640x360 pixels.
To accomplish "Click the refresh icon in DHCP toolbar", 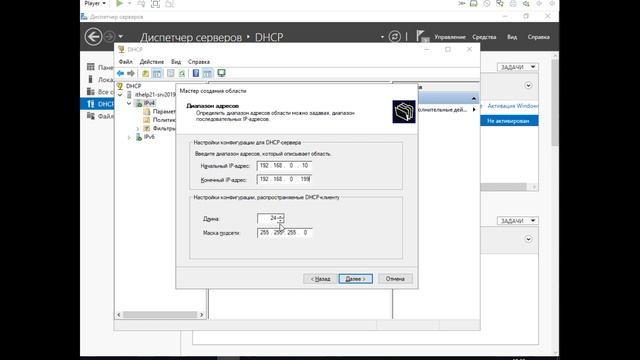I will click(182, 73).
